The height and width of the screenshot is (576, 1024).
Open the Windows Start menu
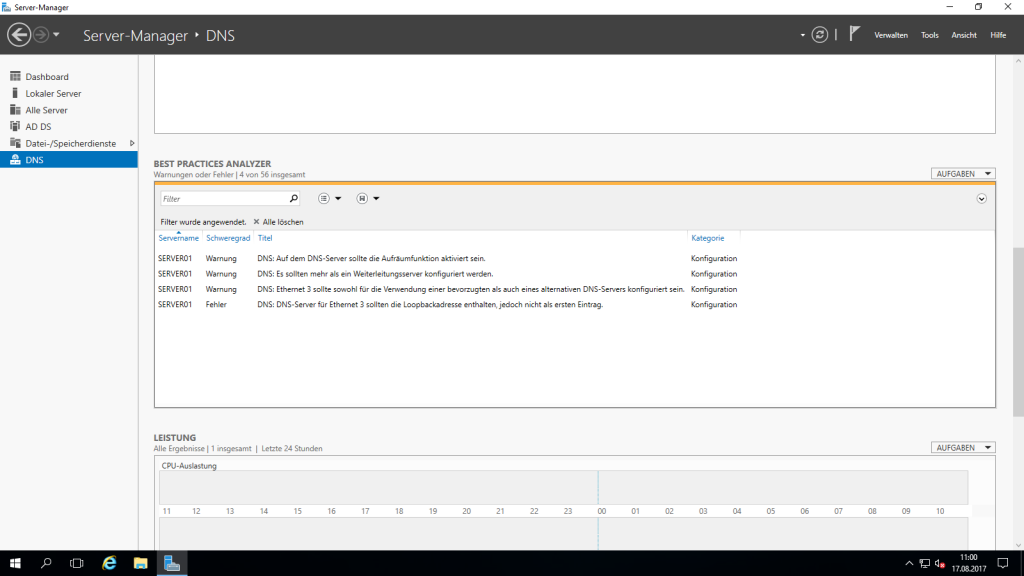[15, 563]
